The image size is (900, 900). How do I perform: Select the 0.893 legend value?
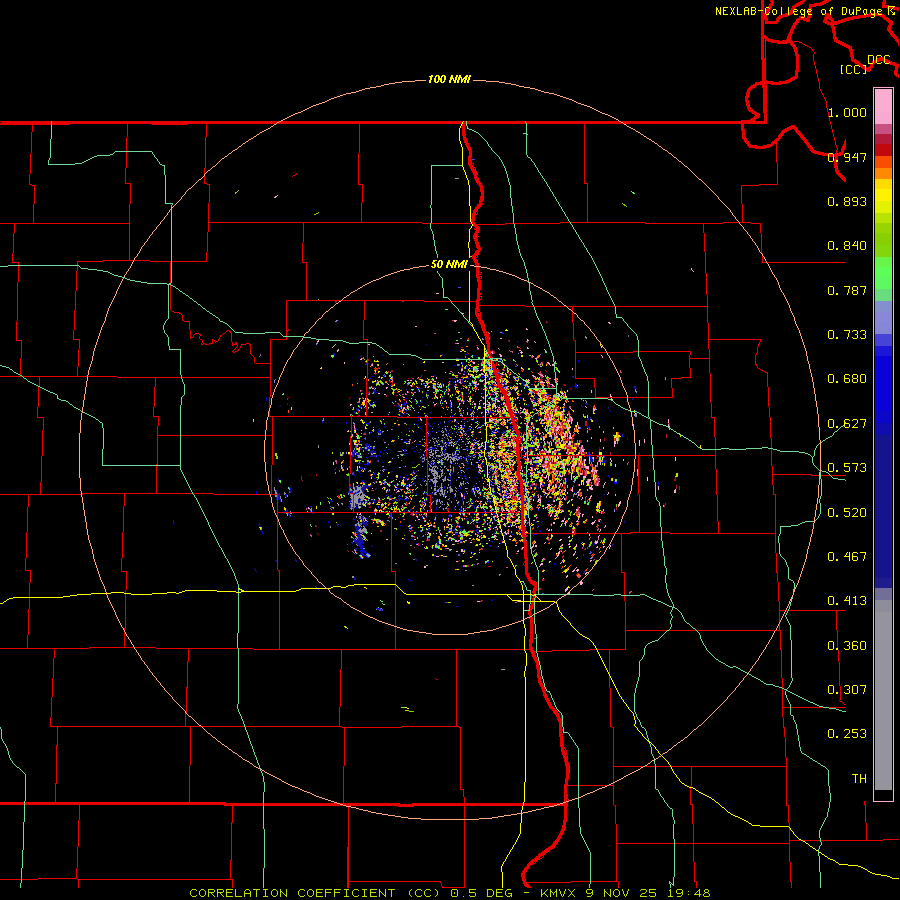[x=847, y=201]
